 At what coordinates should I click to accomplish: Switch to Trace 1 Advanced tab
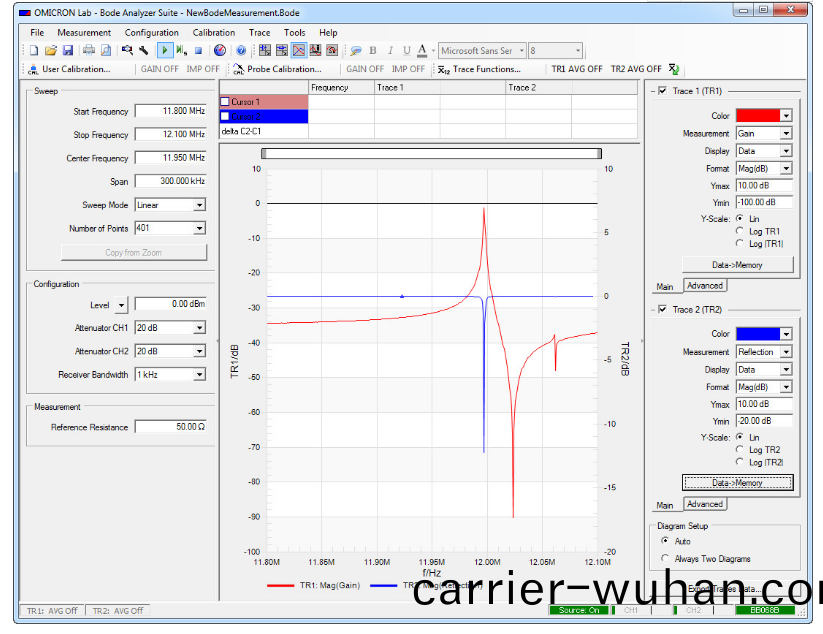click(704, 286)
